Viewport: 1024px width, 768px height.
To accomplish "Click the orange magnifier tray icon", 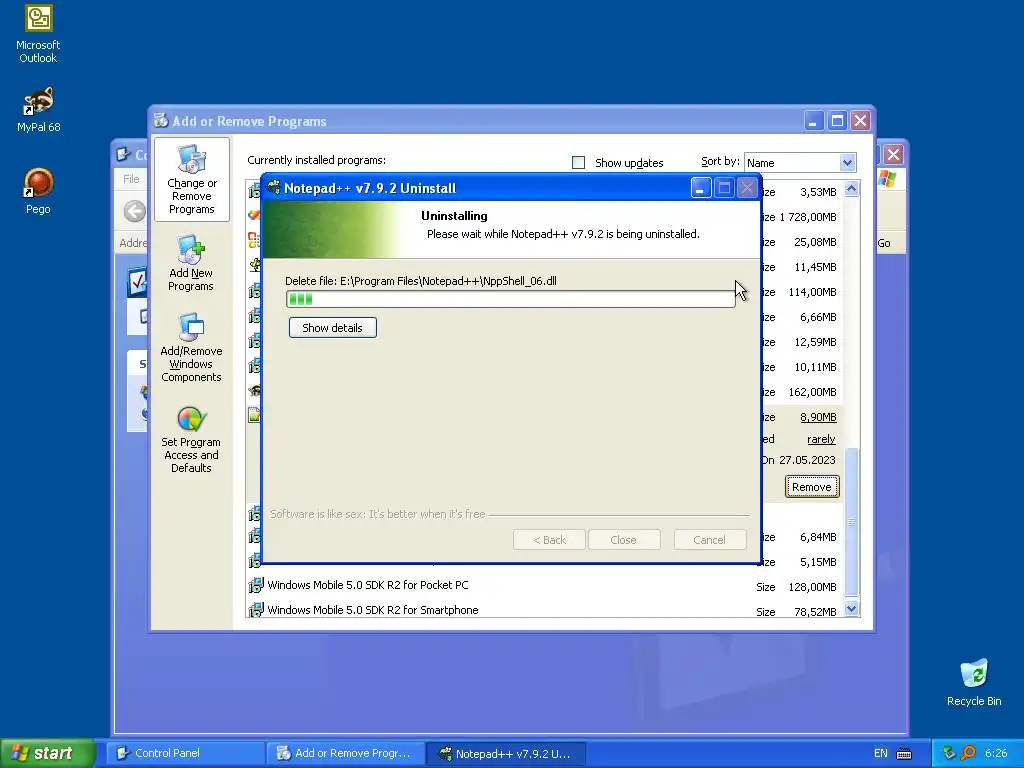I will click(968, 753).
